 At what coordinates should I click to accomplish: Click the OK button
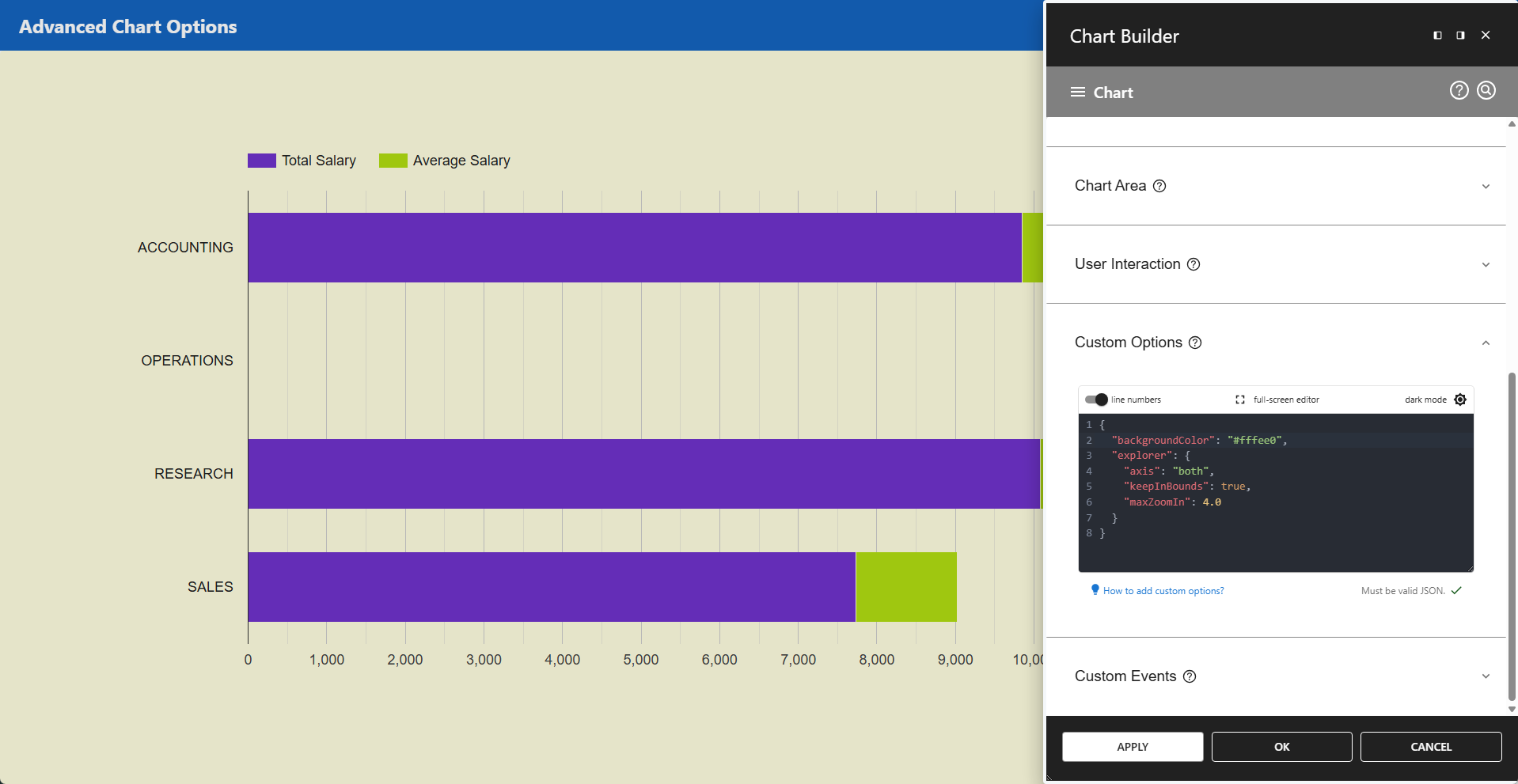click(1281, 747)
